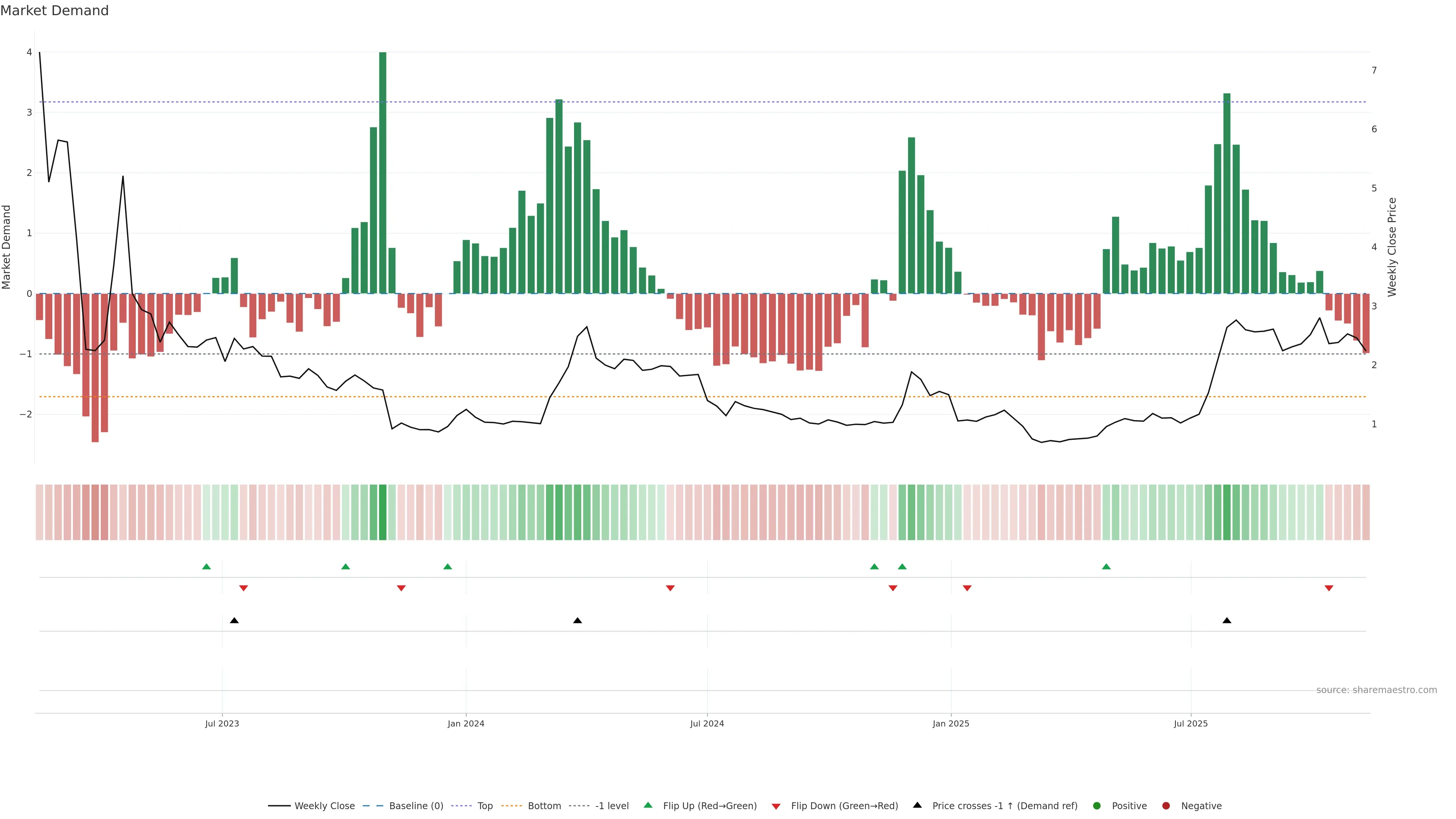Click the Flip Down red triangle legend icon

point(776,806)
